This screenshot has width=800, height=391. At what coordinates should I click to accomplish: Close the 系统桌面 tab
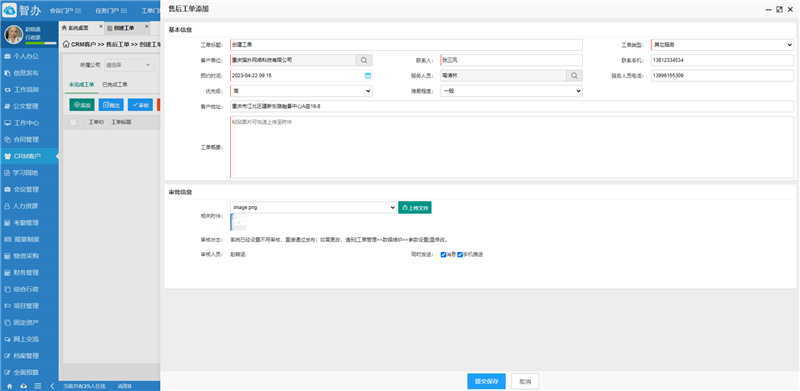pos(101,26)
